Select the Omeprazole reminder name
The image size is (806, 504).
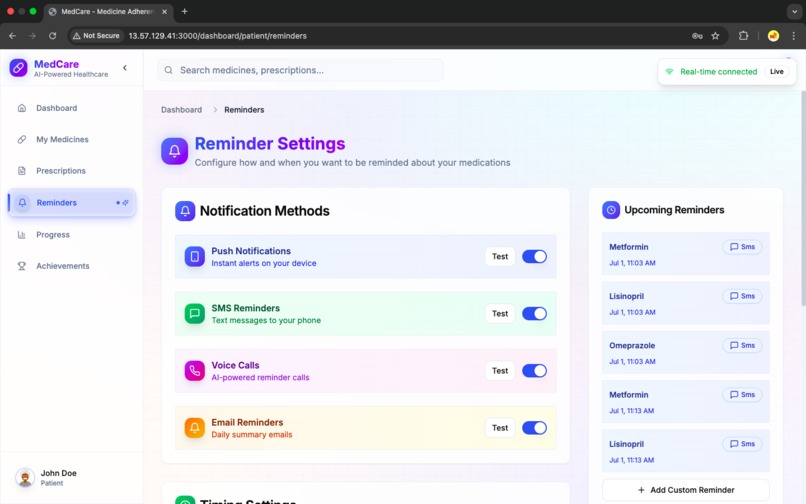pos(632,346)
